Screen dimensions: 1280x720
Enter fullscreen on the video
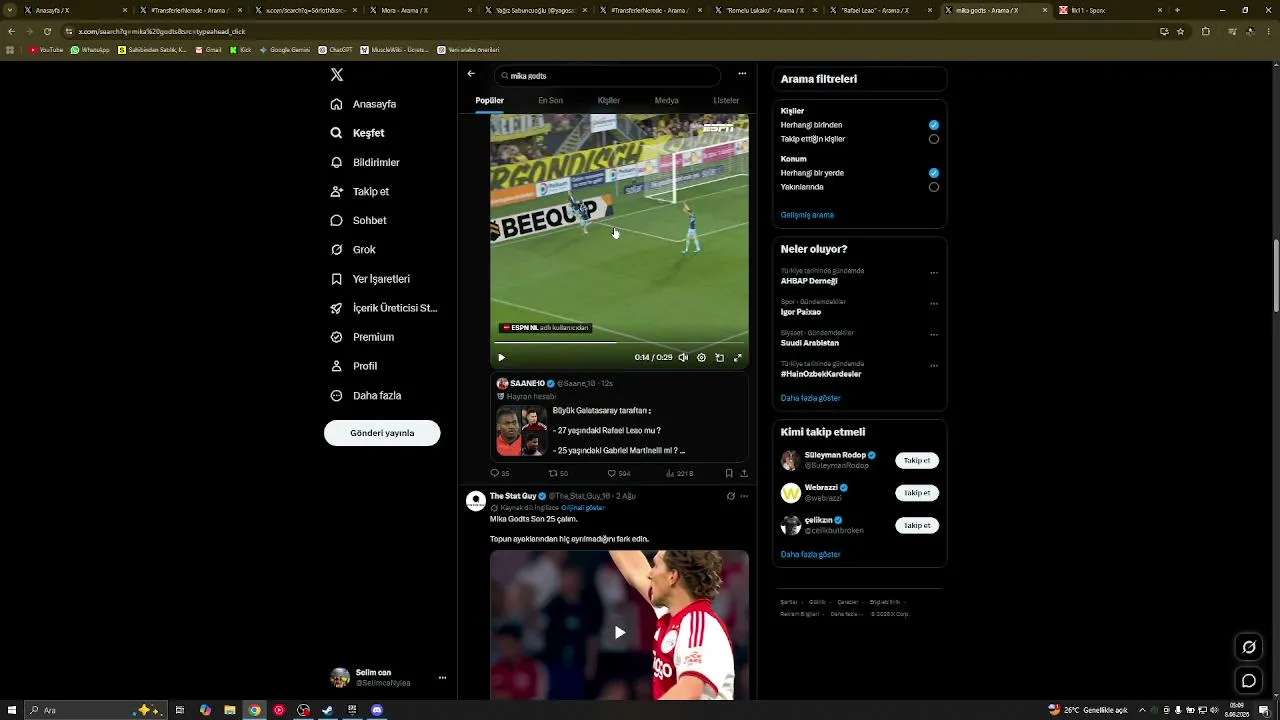pos(738,357)
